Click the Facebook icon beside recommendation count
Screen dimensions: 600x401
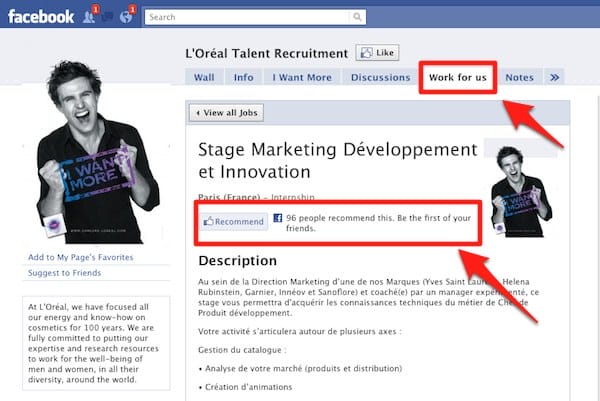278,216
